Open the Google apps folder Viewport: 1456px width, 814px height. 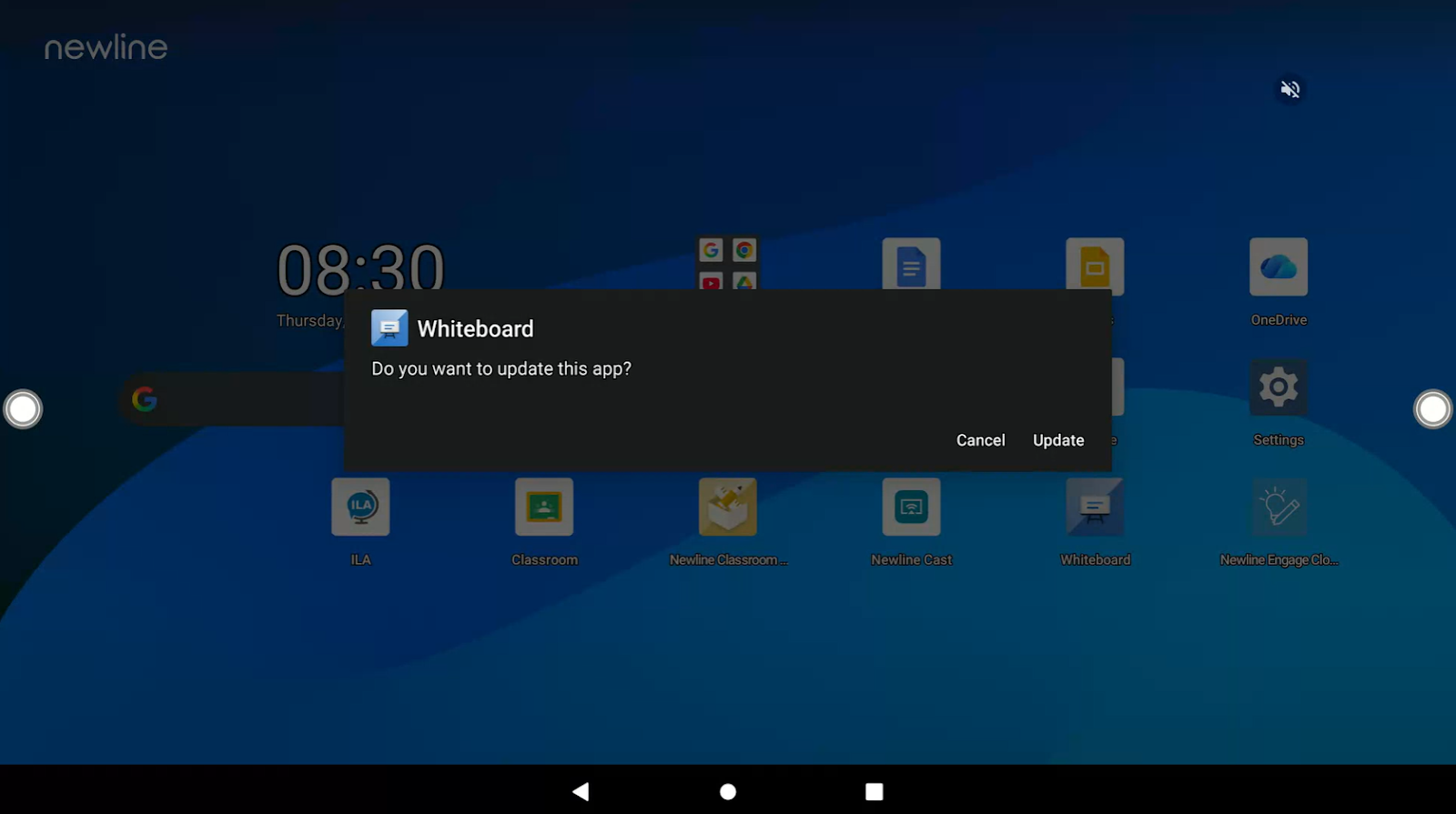728,264
